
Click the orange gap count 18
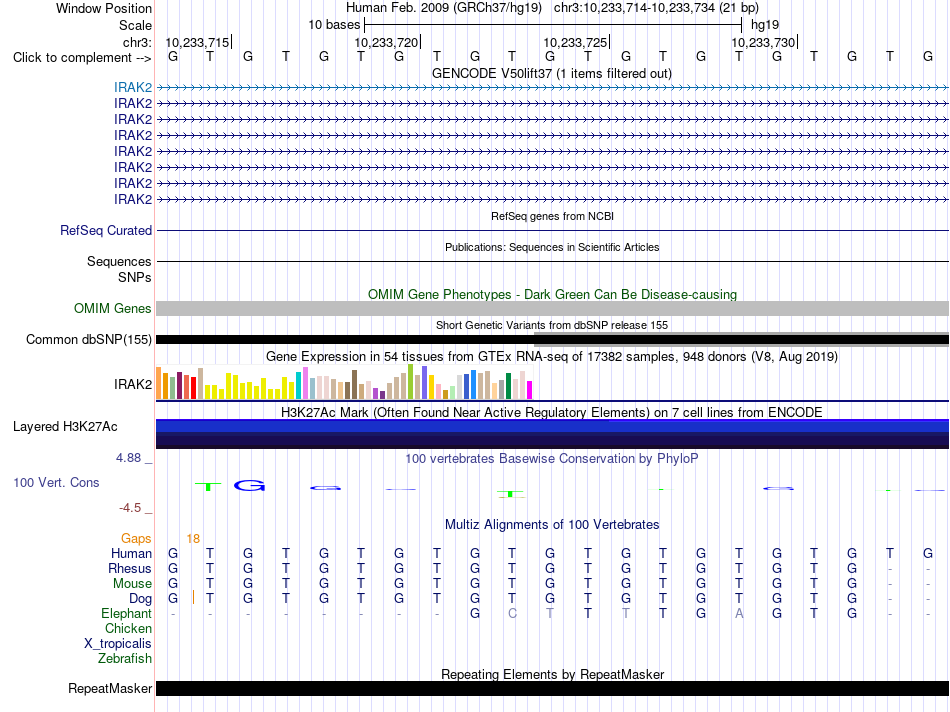coord(193,539)
